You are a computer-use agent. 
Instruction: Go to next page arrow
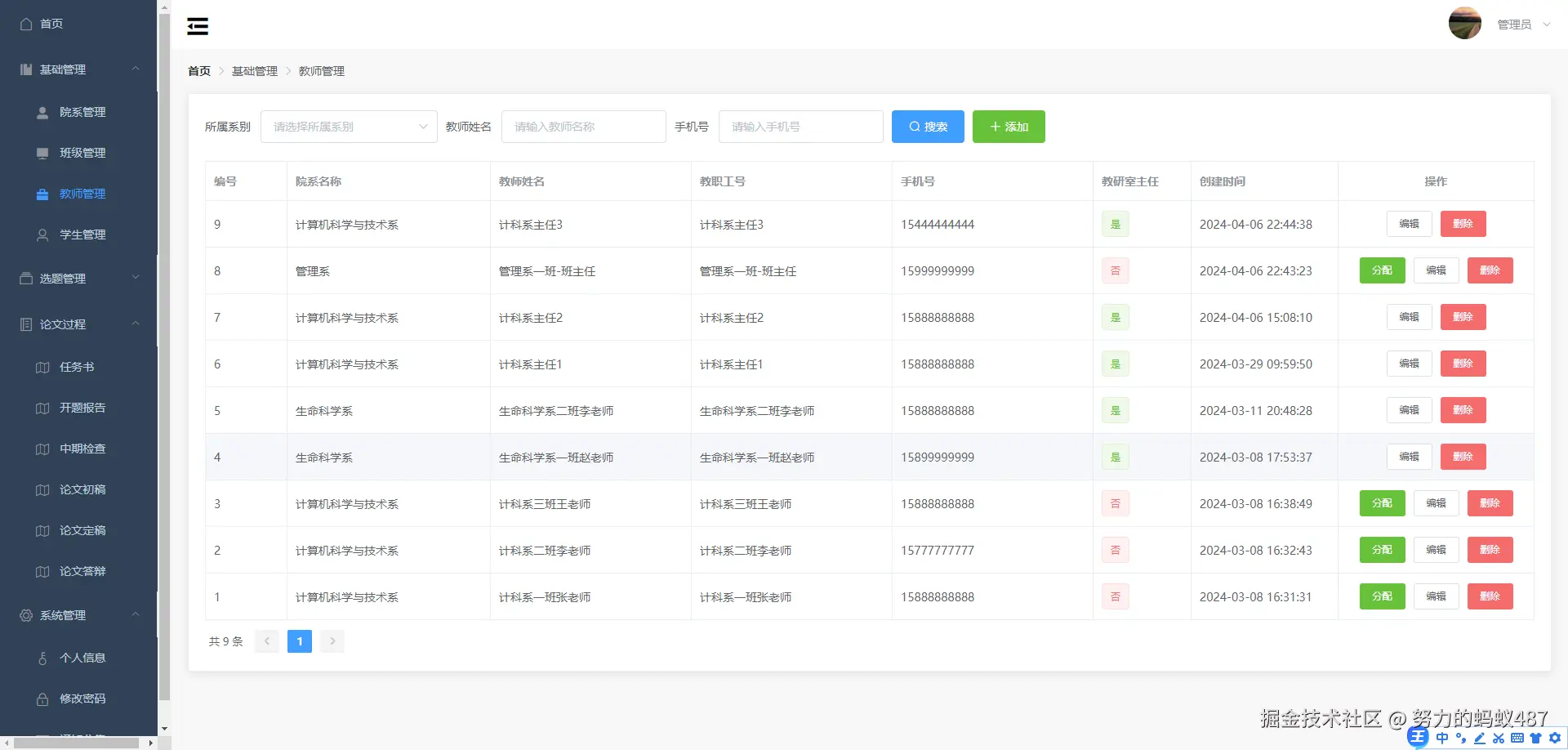332,641
